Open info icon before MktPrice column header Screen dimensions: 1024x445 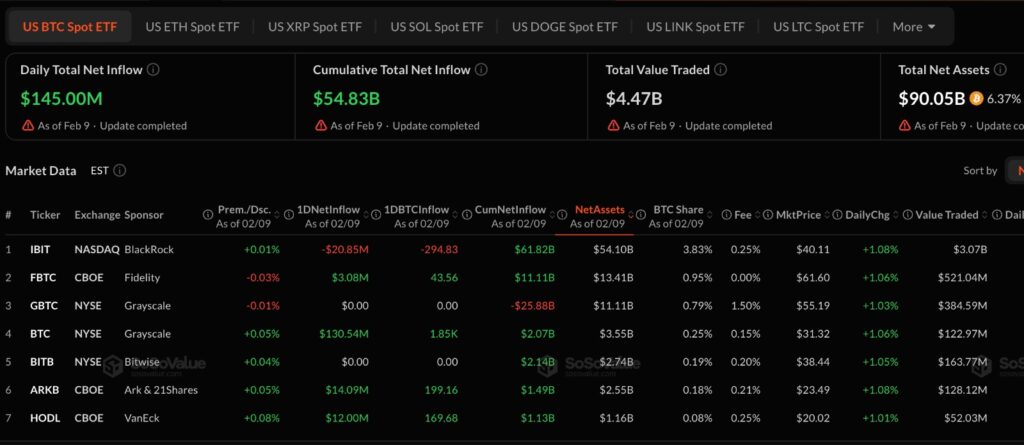tap(767, 215)
